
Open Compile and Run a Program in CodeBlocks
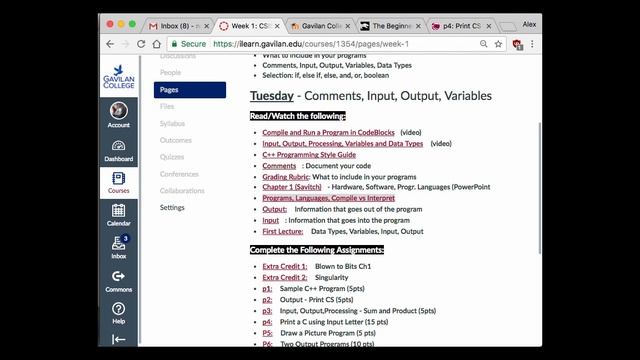[329, 133]
